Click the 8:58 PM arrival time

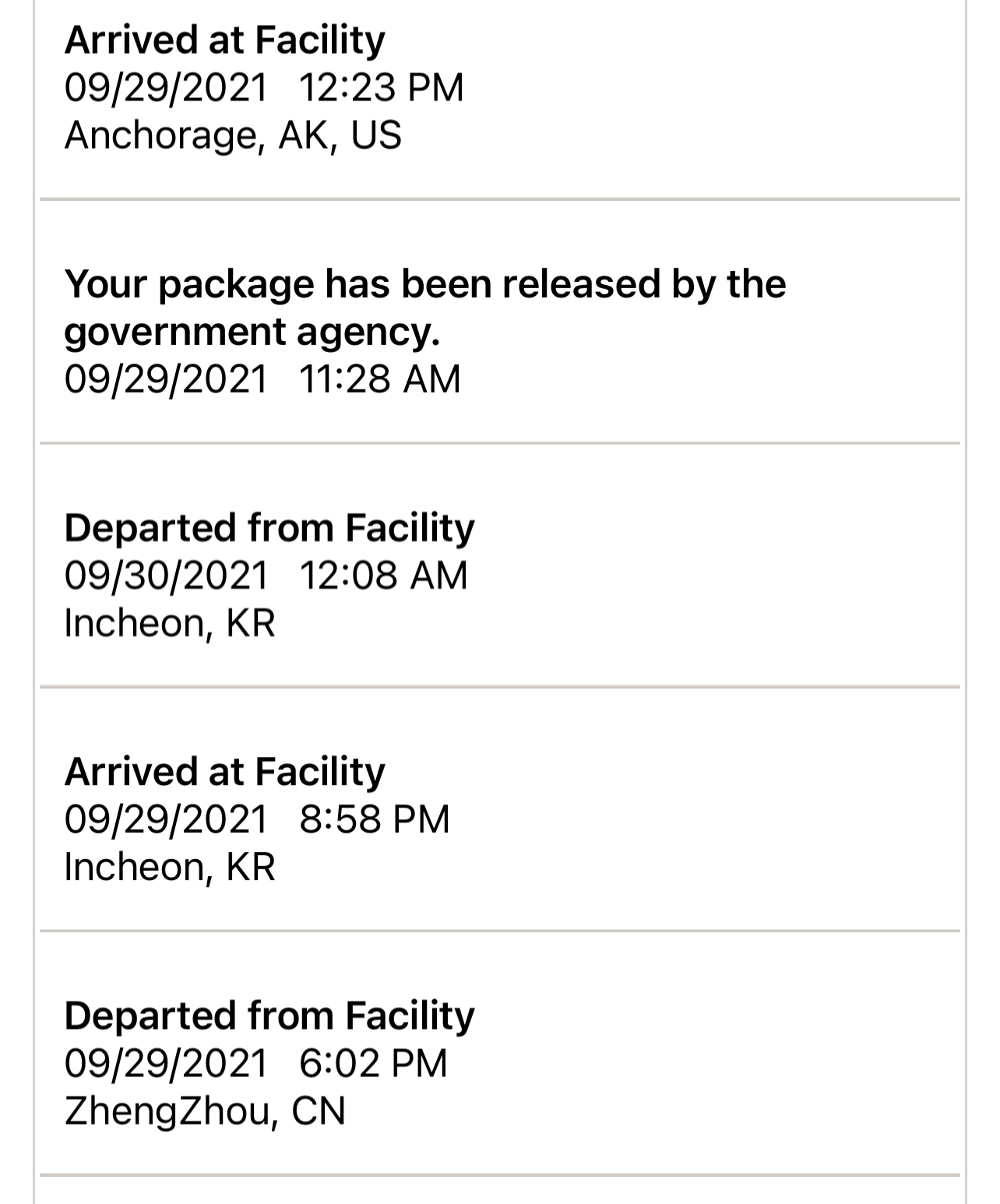click(374, 819)
